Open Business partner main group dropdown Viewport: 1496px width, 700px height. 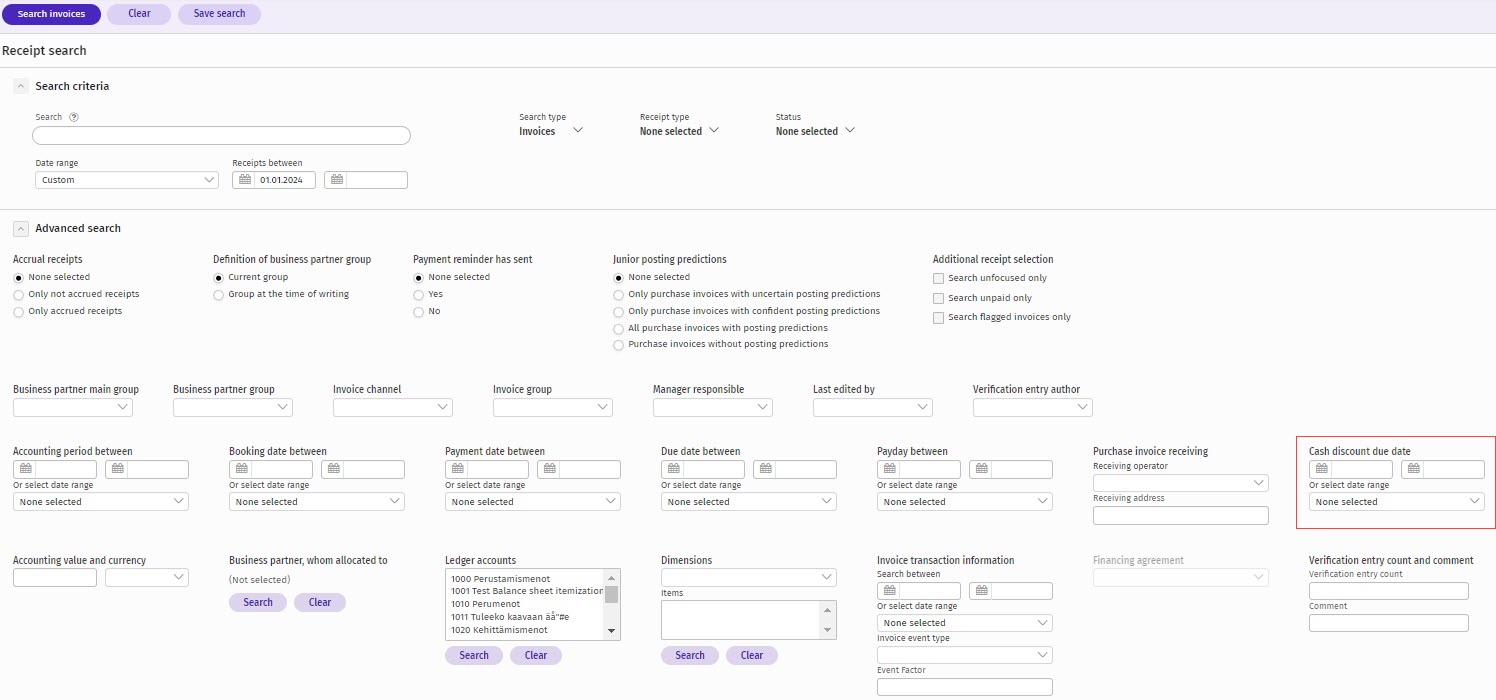coord(73,407)
